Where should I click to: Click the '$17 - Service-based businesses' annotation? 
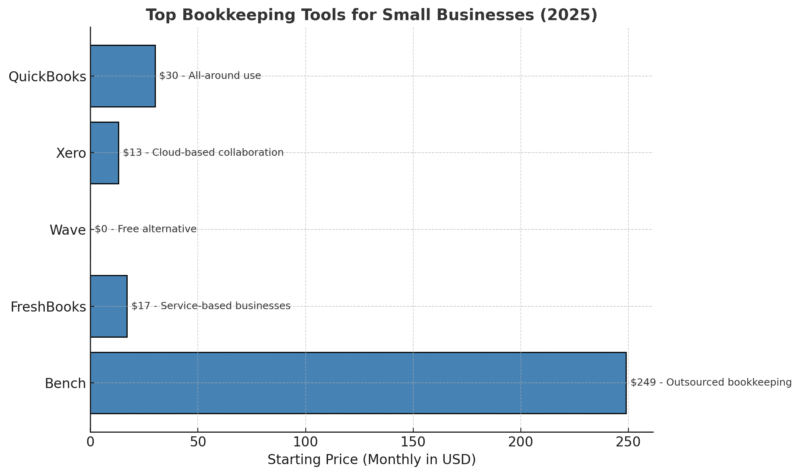click(x=211, y=306)
